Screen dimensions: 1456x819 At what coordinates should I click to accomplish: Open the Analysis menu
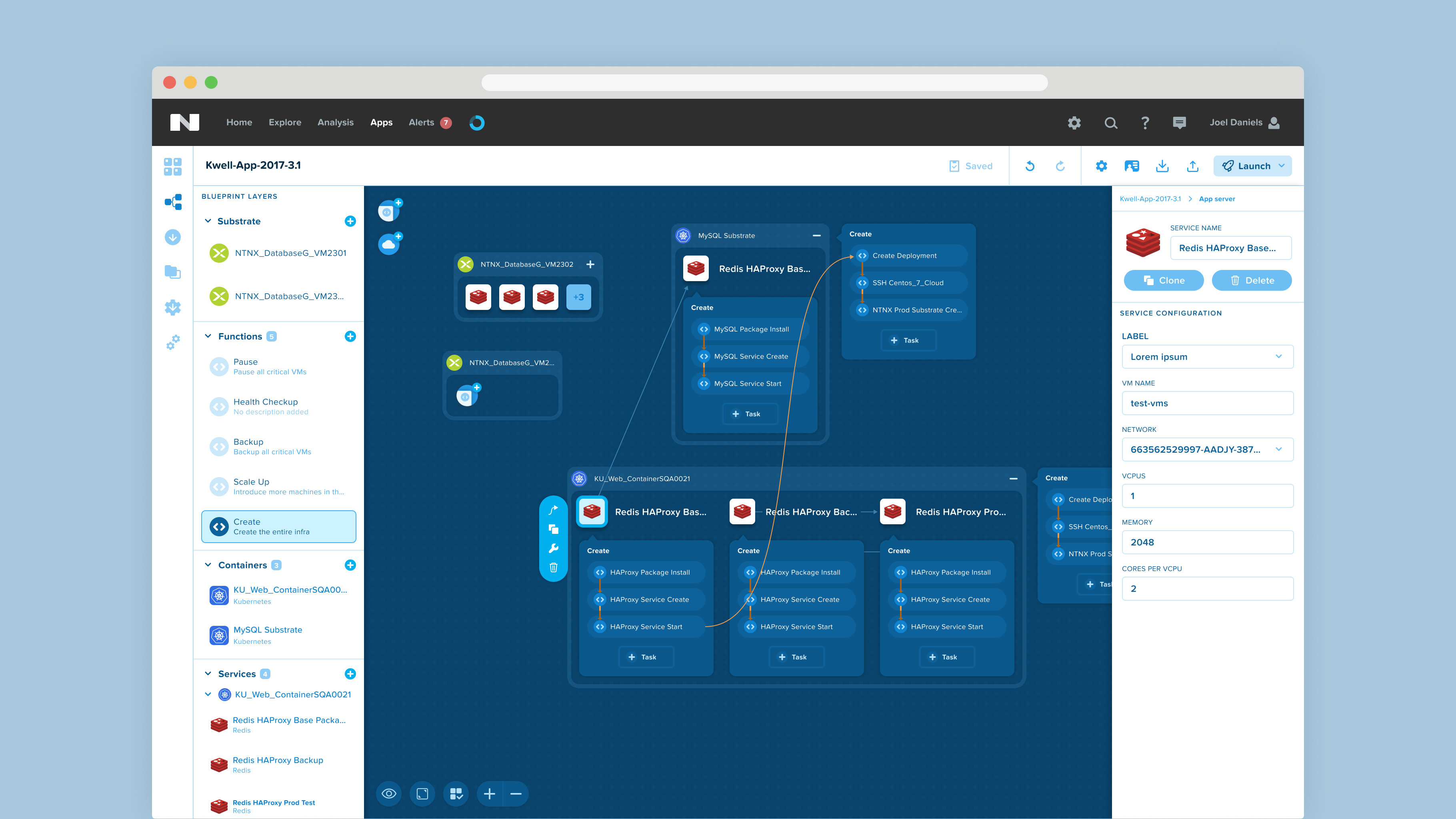click(335, 123)
